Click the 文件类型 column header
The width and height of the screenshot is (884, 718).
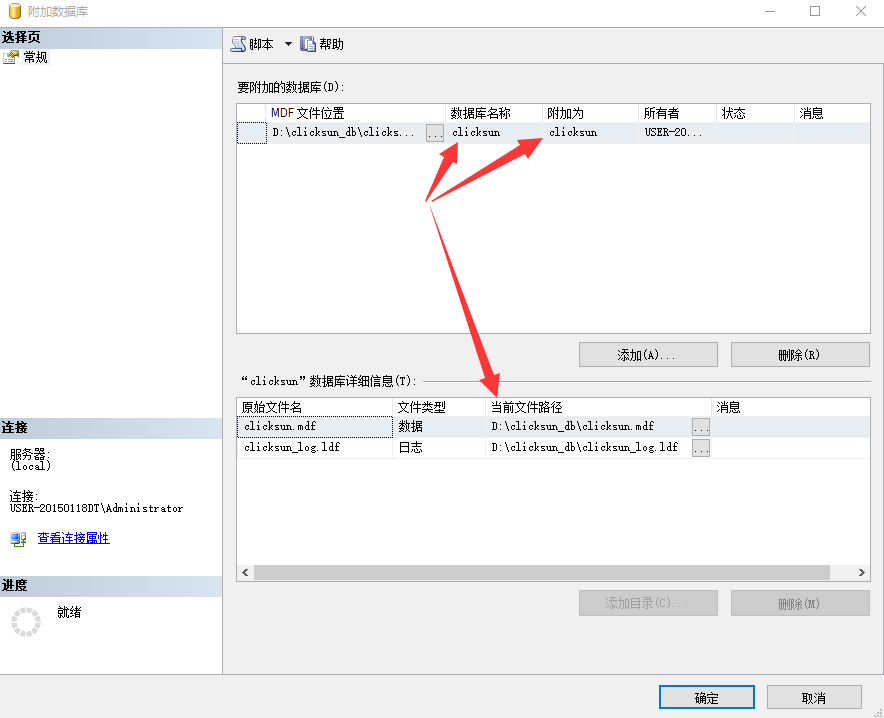coord(439,407)
